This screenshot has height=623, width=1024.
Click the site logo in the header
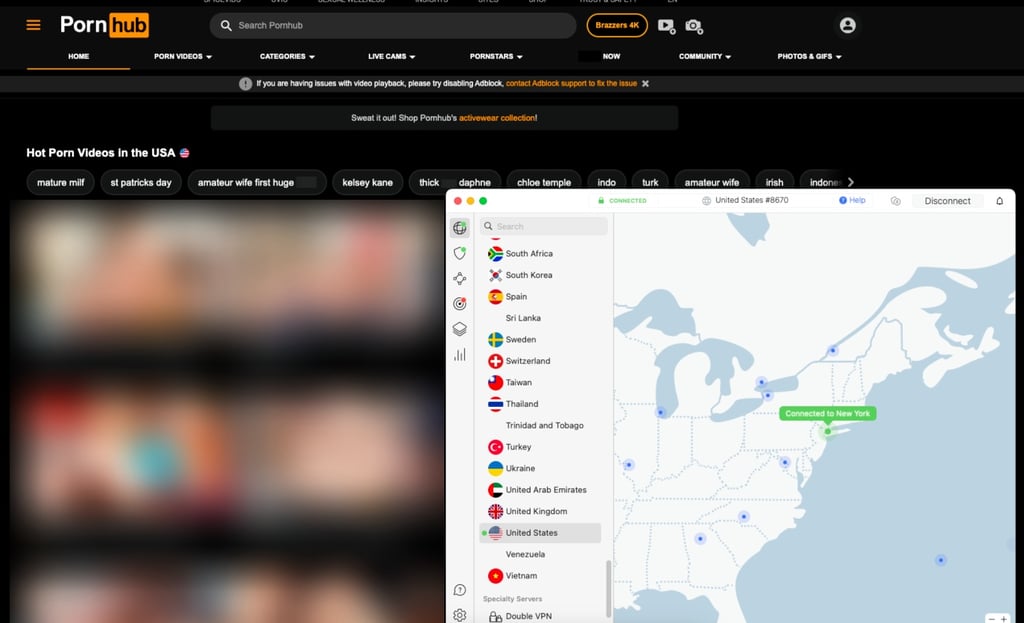pos(104,25)
